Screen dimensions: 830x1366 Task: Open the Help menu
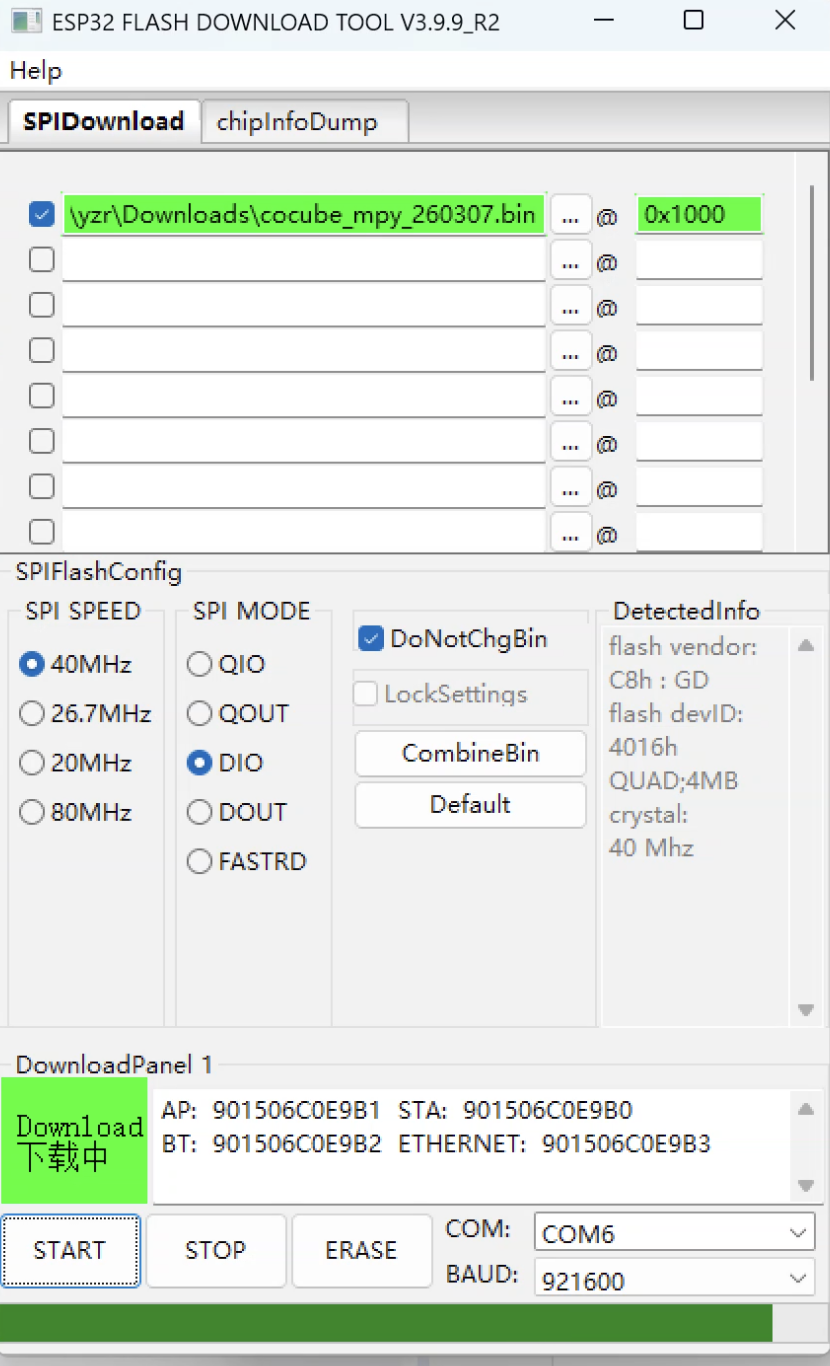[x=36, y=70]
